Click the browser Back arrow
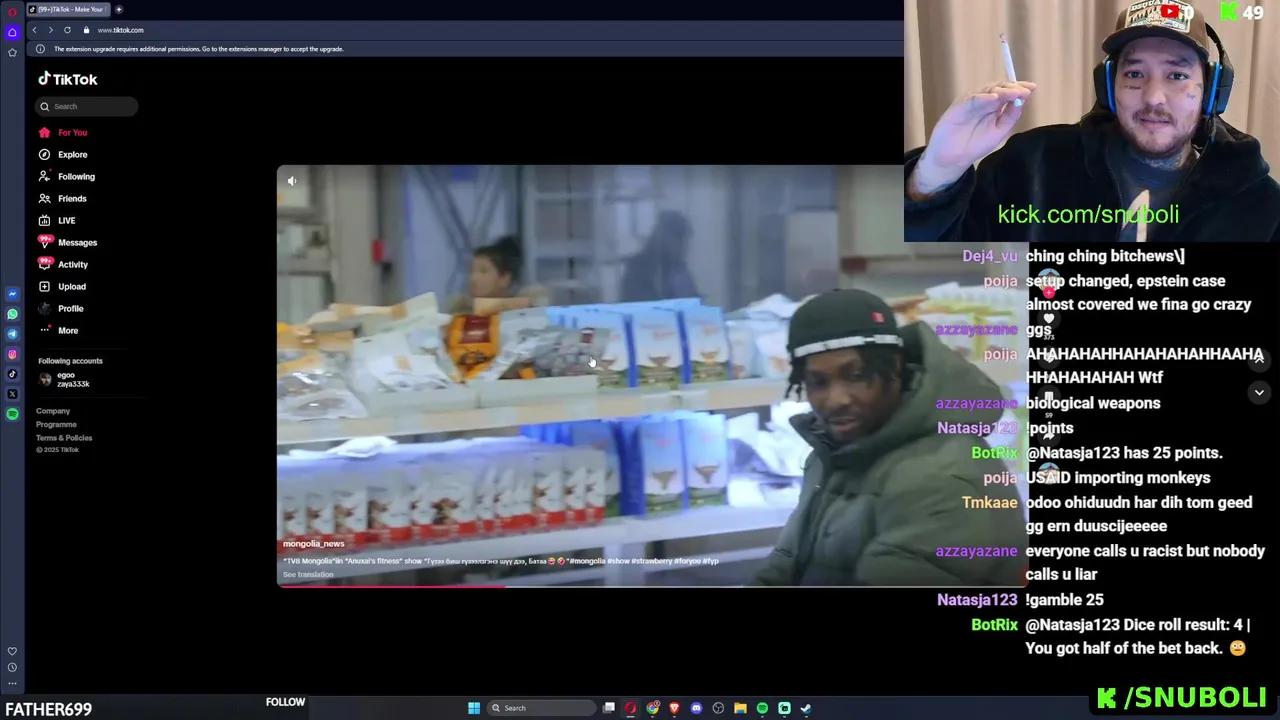Image resolution: width=1280 pixels, height=720 pixels. click(34, 30)
